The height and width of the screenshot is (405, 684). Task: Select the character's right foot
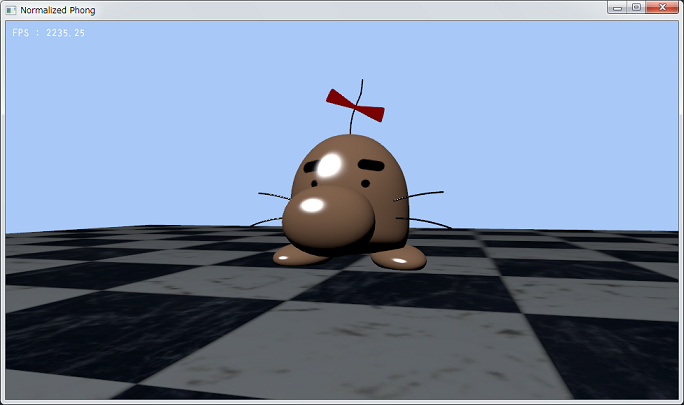[400, 260]
